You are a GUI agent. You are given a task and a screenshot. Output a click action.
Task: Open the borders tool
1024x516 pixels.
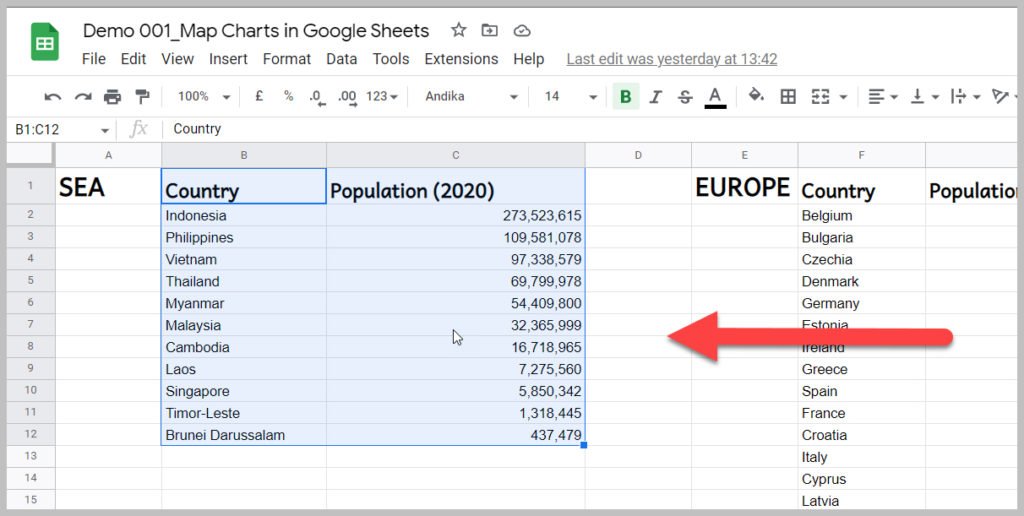tap(788, 97)
